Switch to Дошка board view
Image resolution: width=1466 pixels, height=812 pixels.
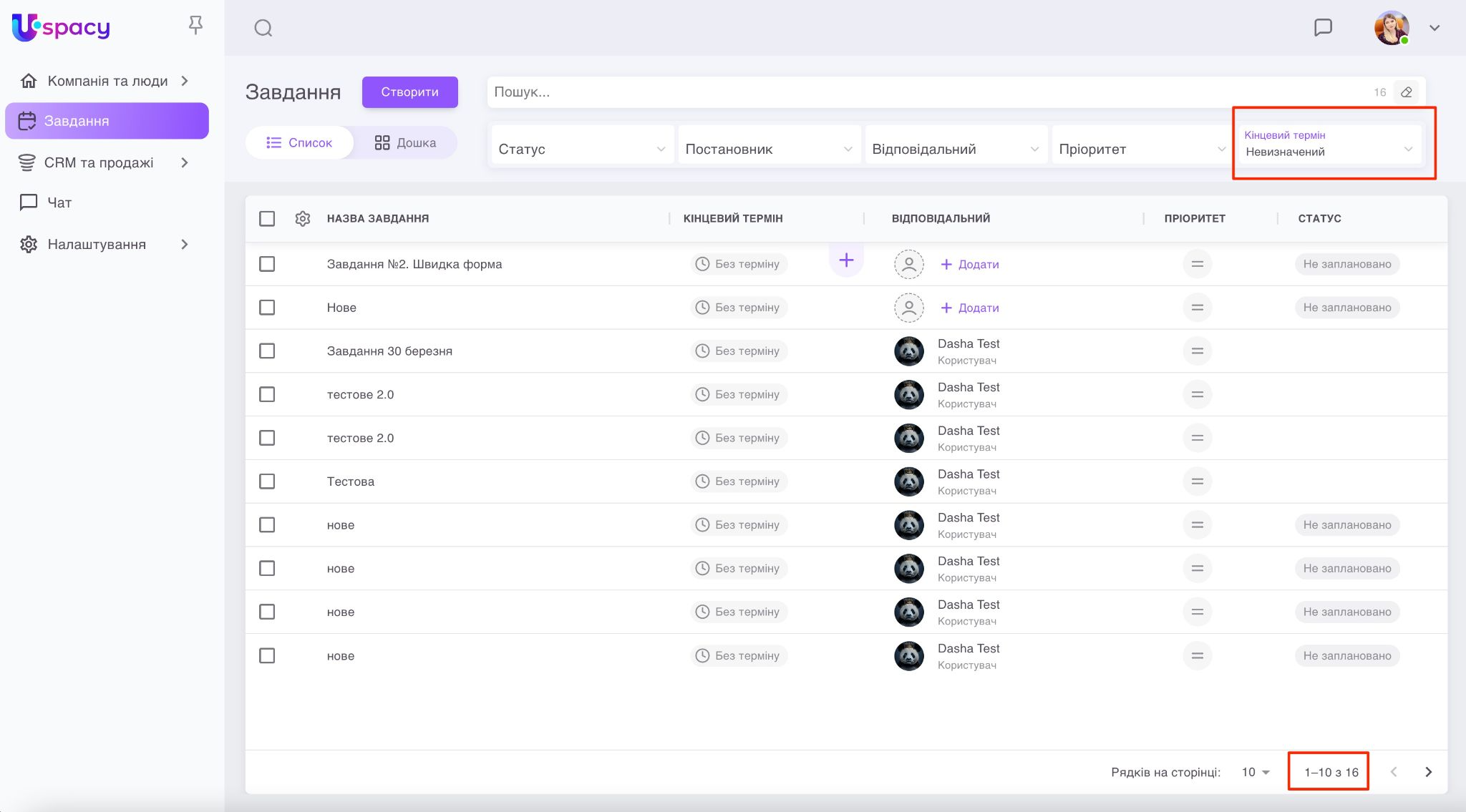click(x=405, y=142)
